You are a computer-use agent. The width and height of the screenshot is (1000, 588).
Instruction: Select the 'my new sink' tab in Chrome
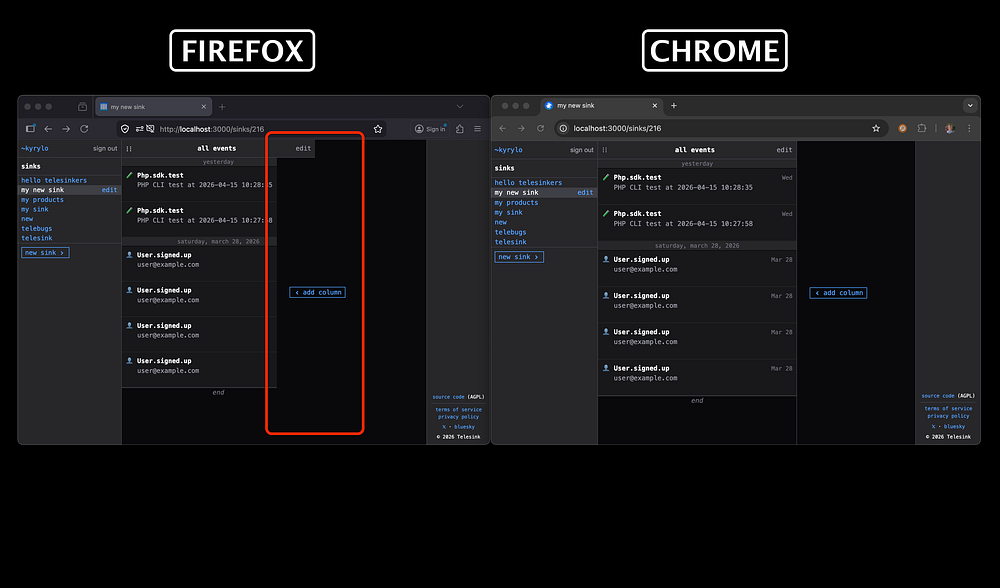tap(602, 106)
